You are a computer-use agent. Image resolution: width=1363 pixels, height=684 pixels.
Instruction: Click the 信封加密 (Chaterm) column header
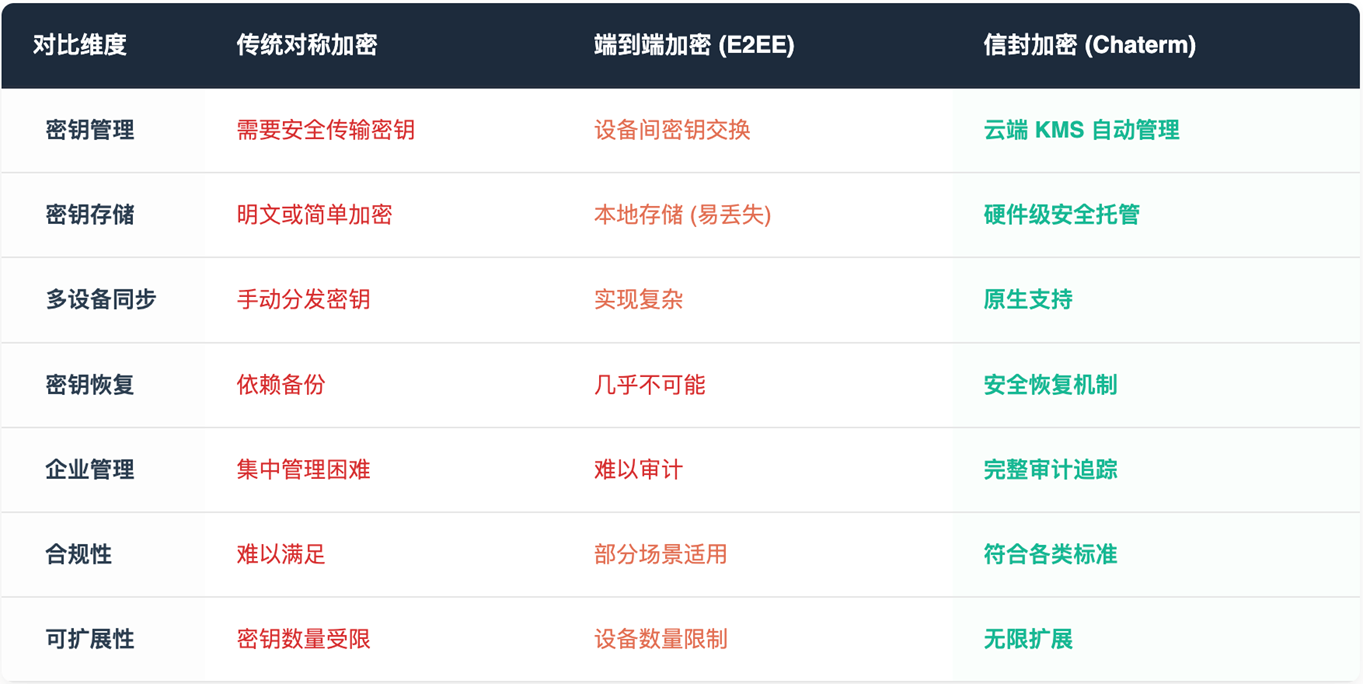1089,45
